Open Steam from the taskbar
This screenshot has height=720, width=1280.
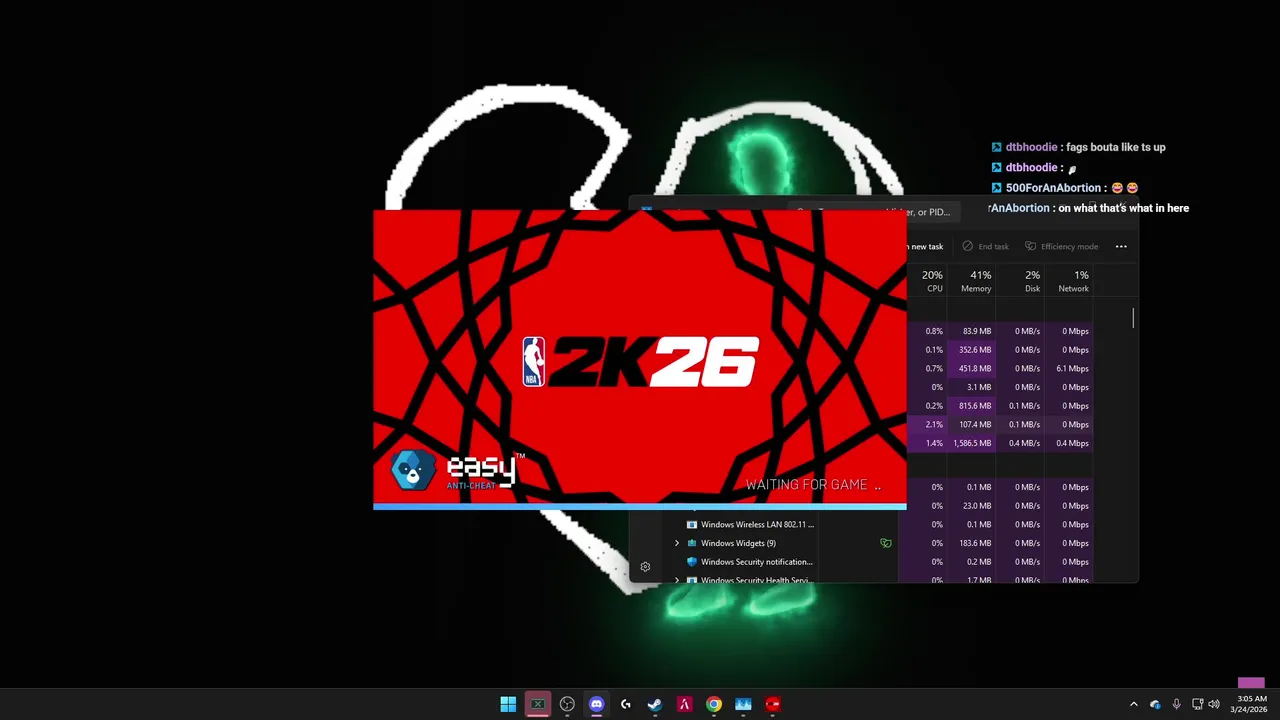(x=655, y=704)
